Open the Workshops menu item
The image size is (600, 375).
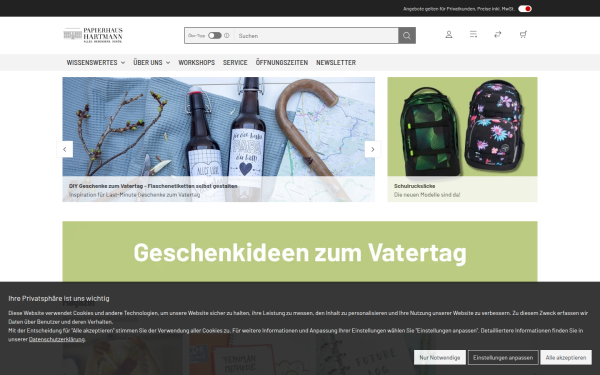[x=196, y=62]
